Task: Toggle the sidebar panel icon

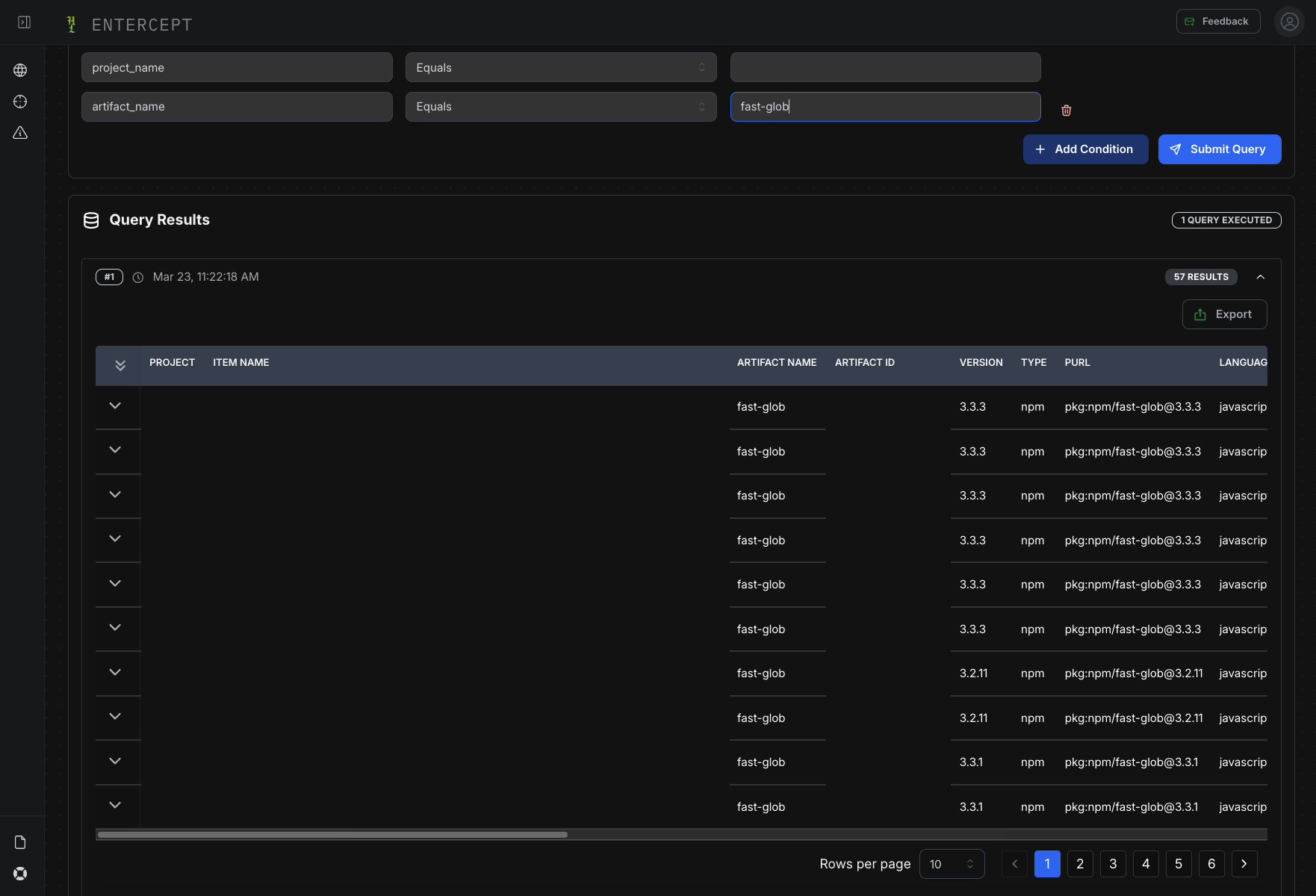Action: (24, 22)
